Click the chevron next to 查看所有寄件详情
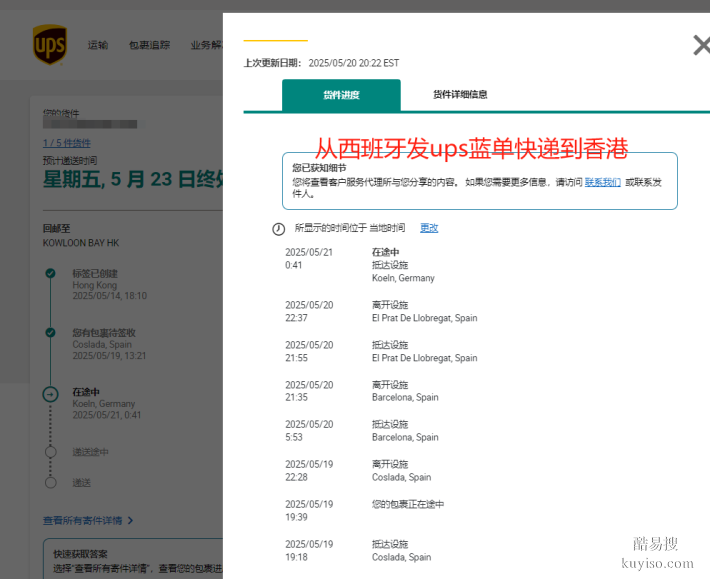Viewport: 710px width, 579px height. tap(130, 521)
